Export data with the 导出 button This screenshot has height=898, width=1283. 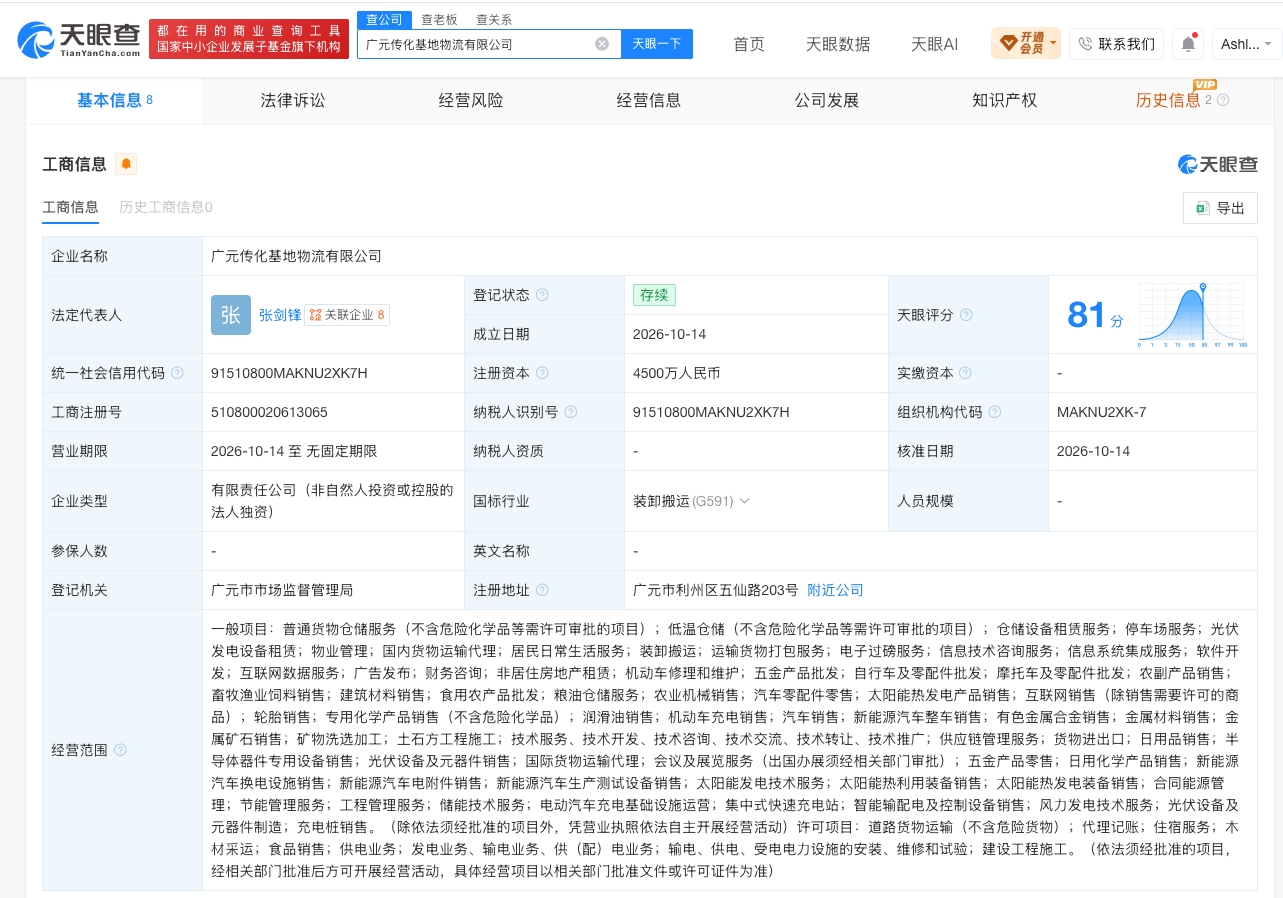(1220, 208)
